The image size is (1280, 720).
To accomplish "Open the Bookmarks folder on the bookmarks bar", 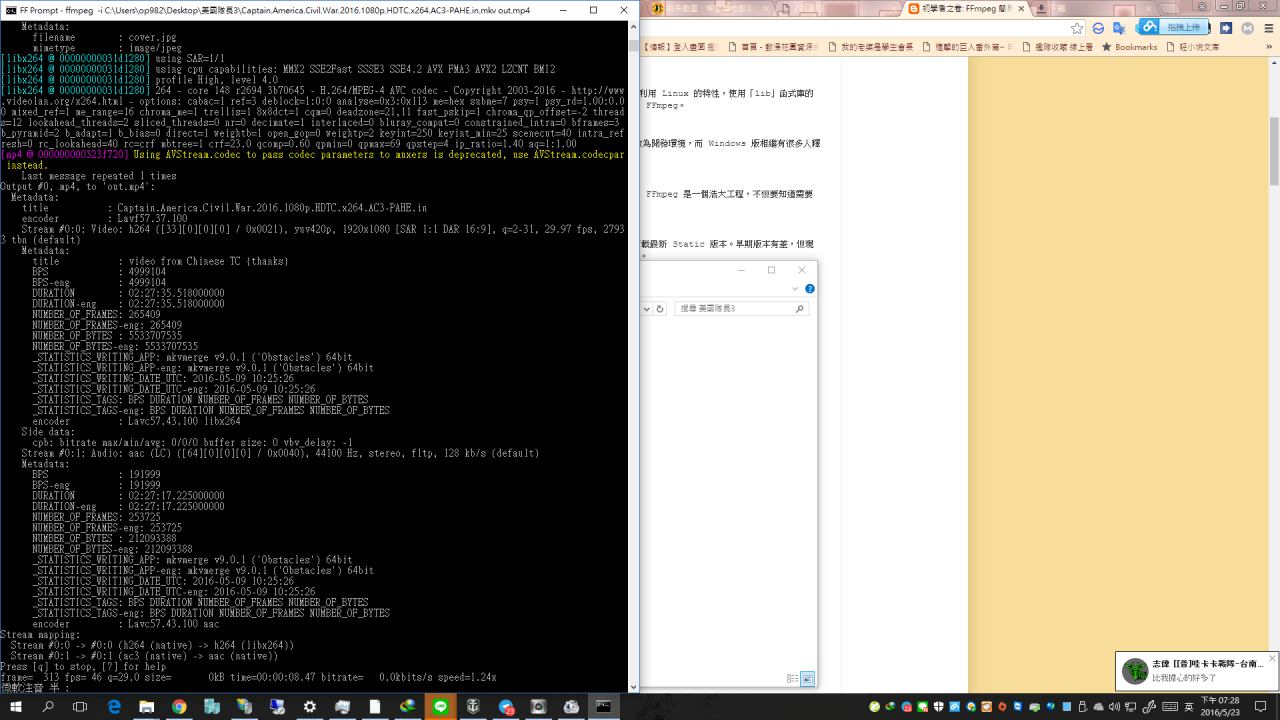I will 1130,47.
